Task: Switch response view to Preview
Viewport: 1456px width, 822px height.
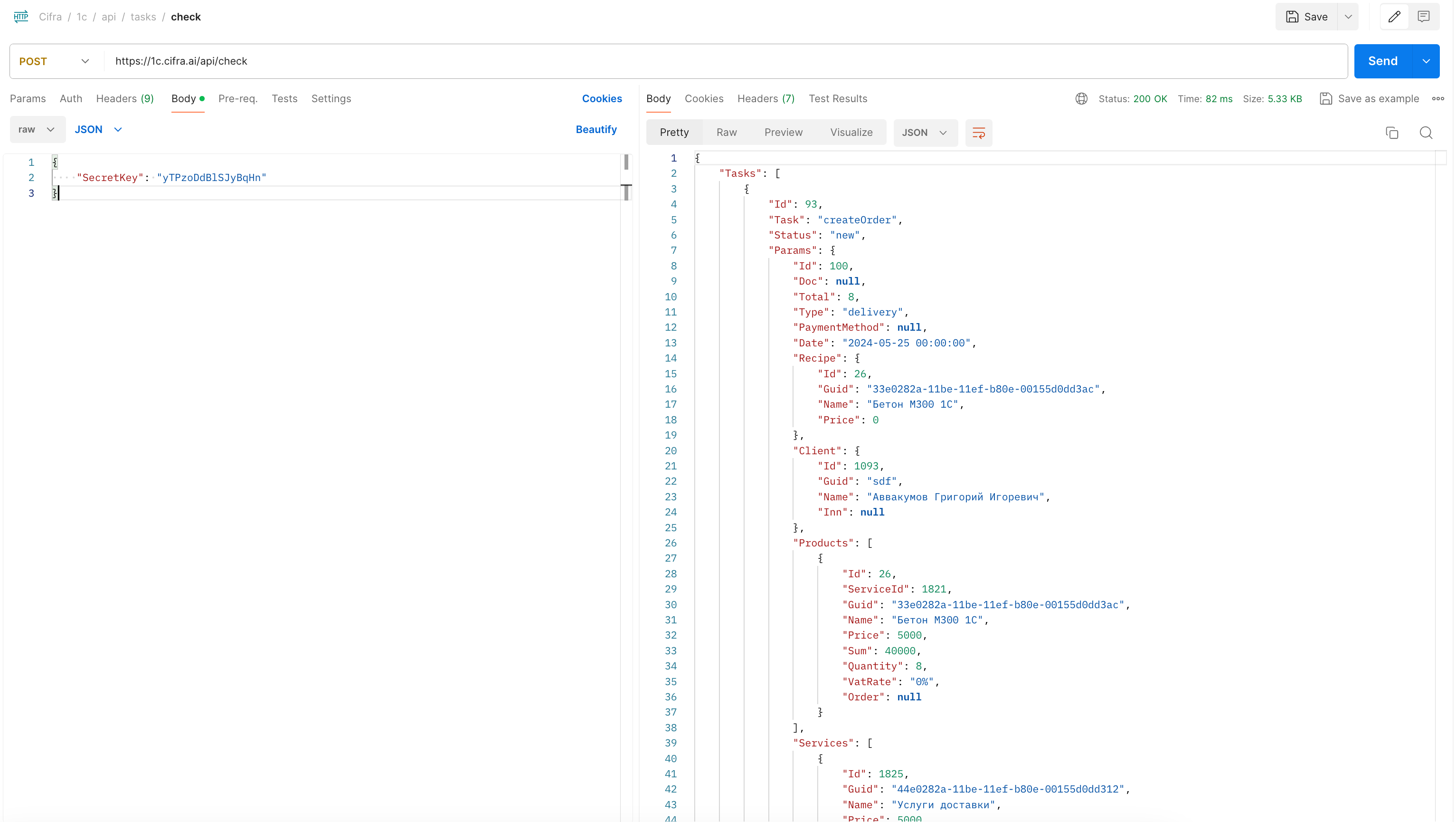Action: [783, 132]
